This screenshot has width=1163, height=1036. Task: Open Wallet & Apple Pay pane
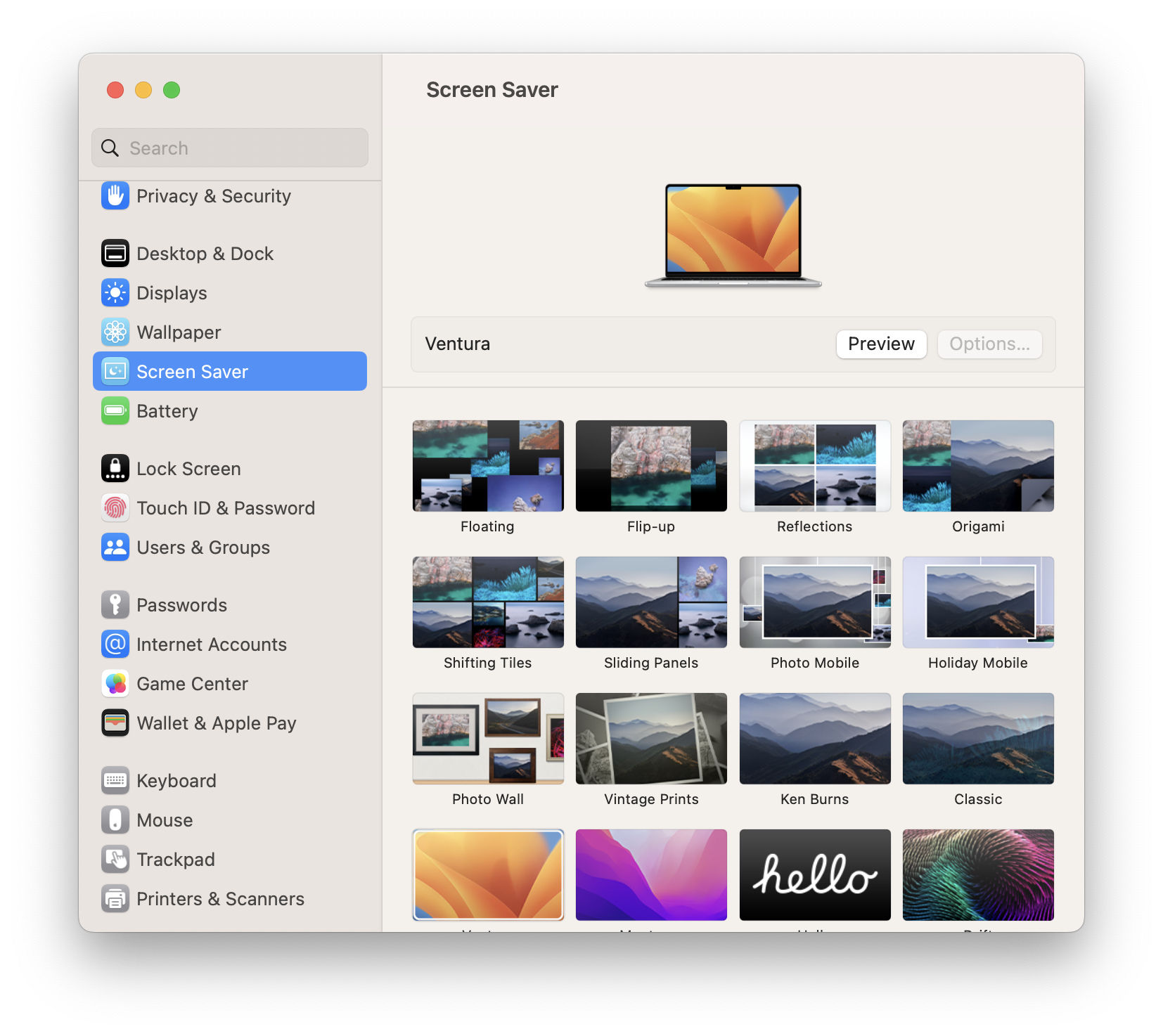pos(216,723)
